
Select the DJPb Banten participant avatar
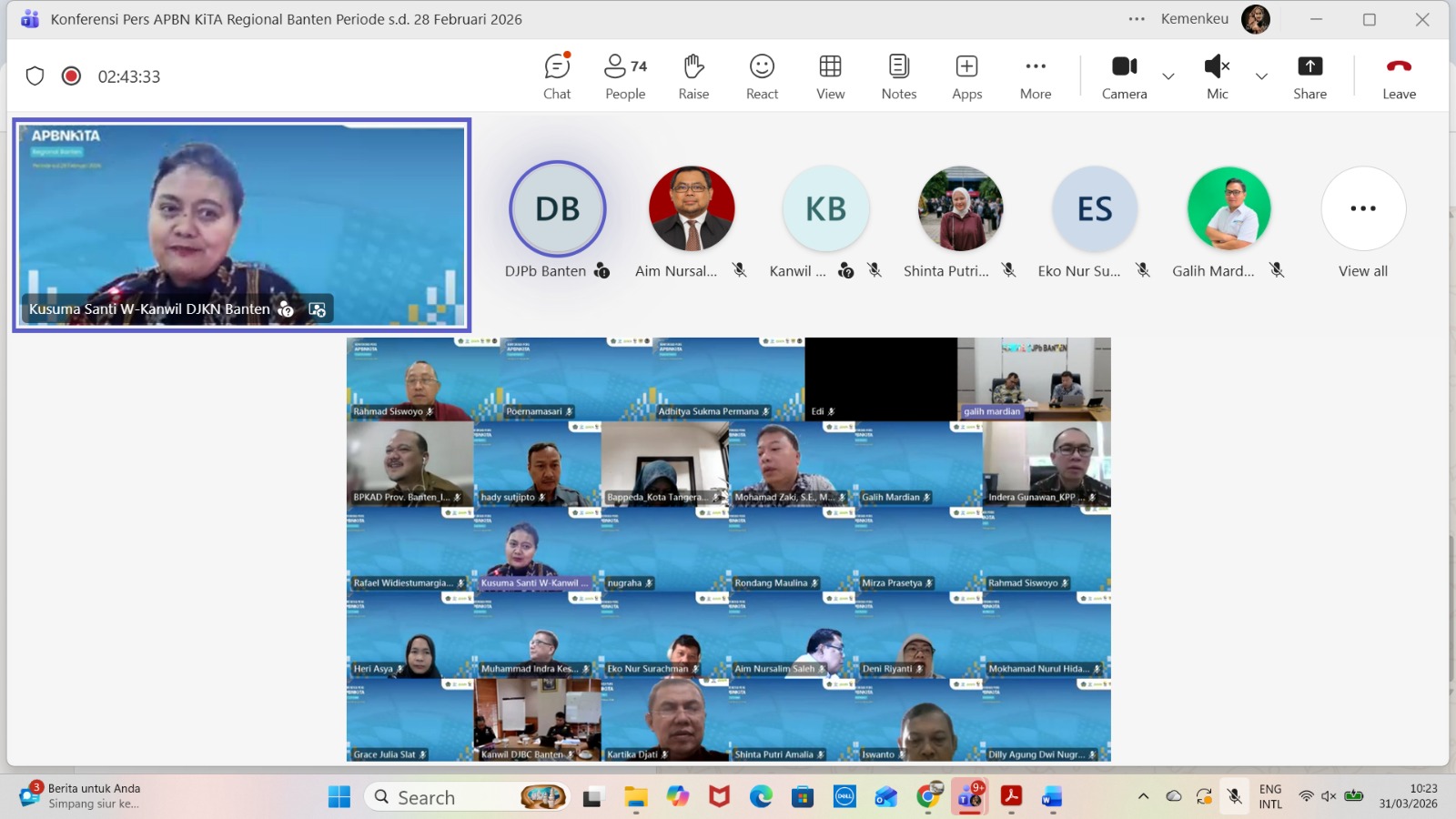click(557, 209)
